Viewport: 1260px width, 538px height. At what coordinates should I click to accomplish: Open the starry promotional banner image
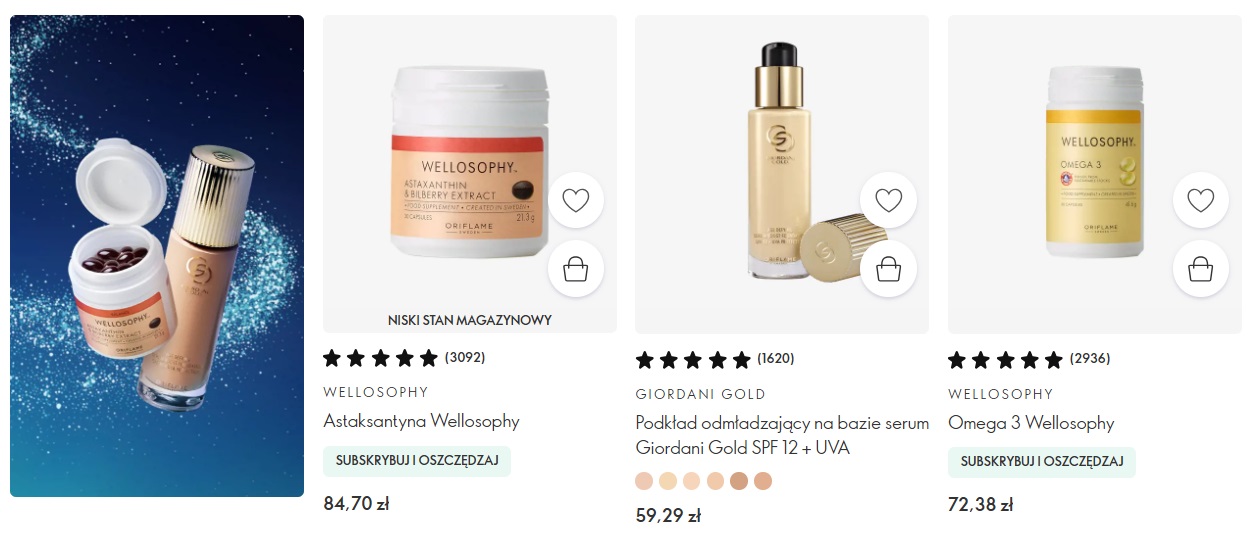[x=157, y=256]
